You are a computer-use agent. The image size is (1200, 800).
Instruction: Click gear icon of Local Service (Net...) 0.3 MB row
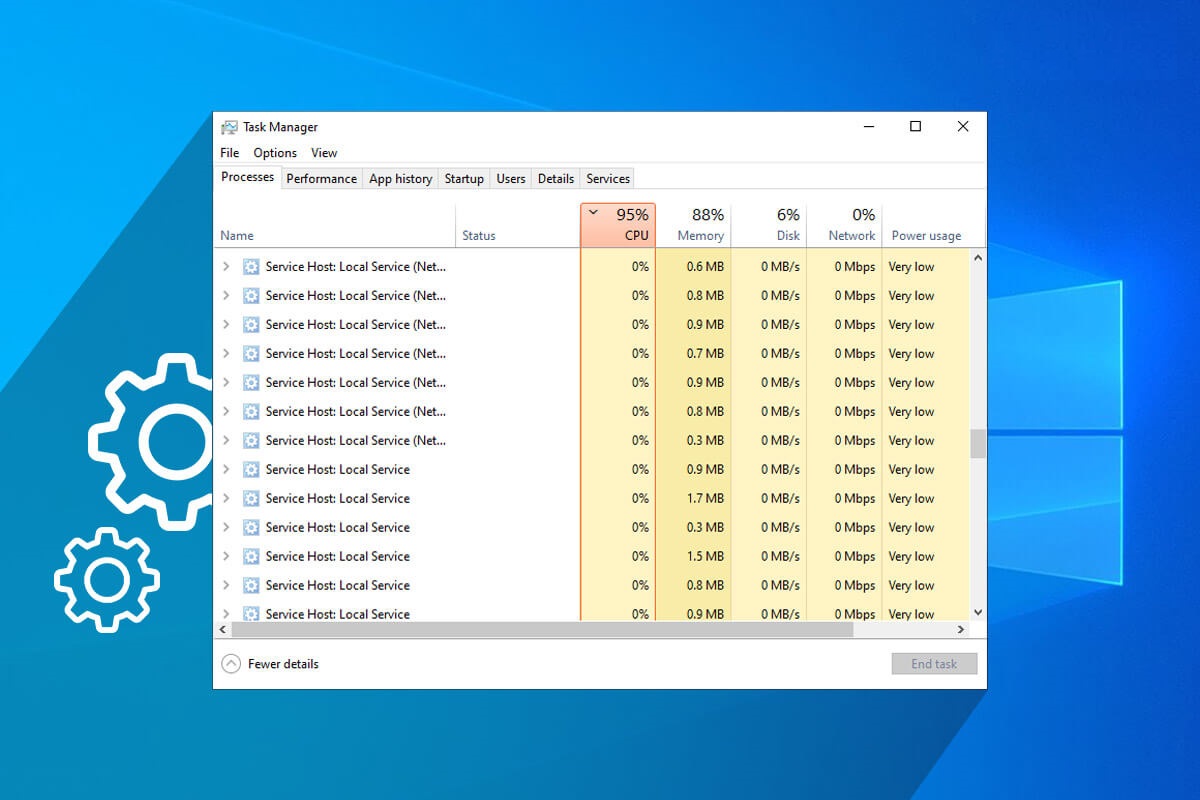coord(251,440)
